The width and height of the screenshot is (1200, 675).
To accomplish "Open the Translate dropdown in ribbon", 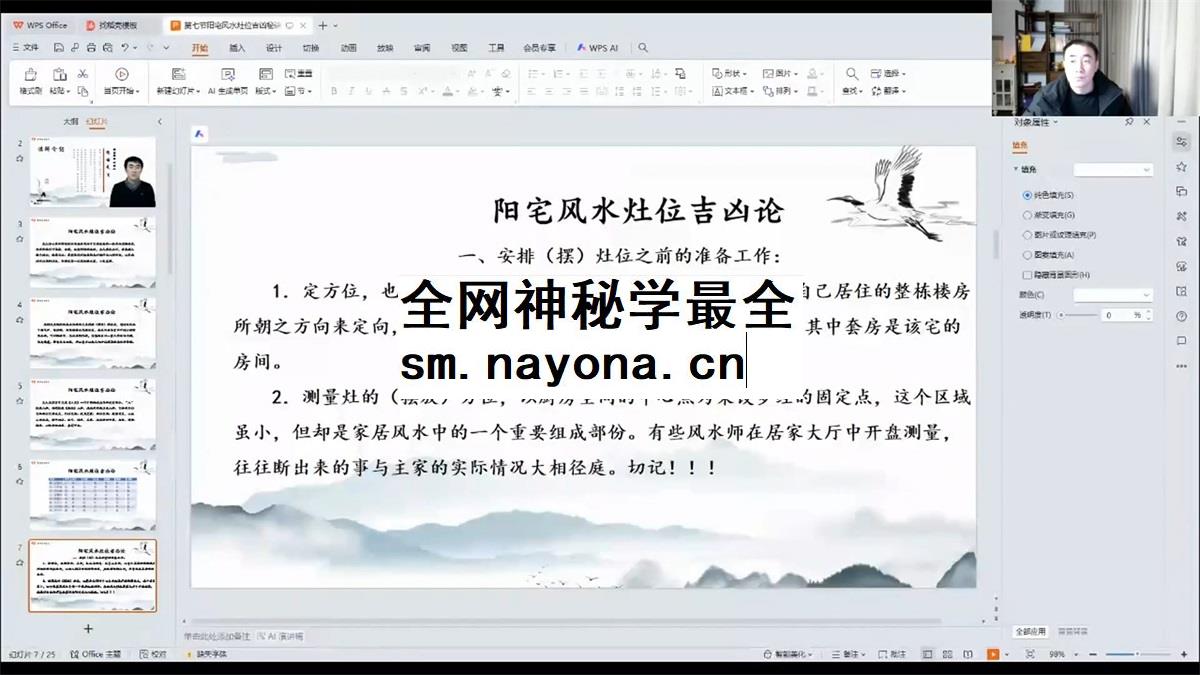I will 888,91.
